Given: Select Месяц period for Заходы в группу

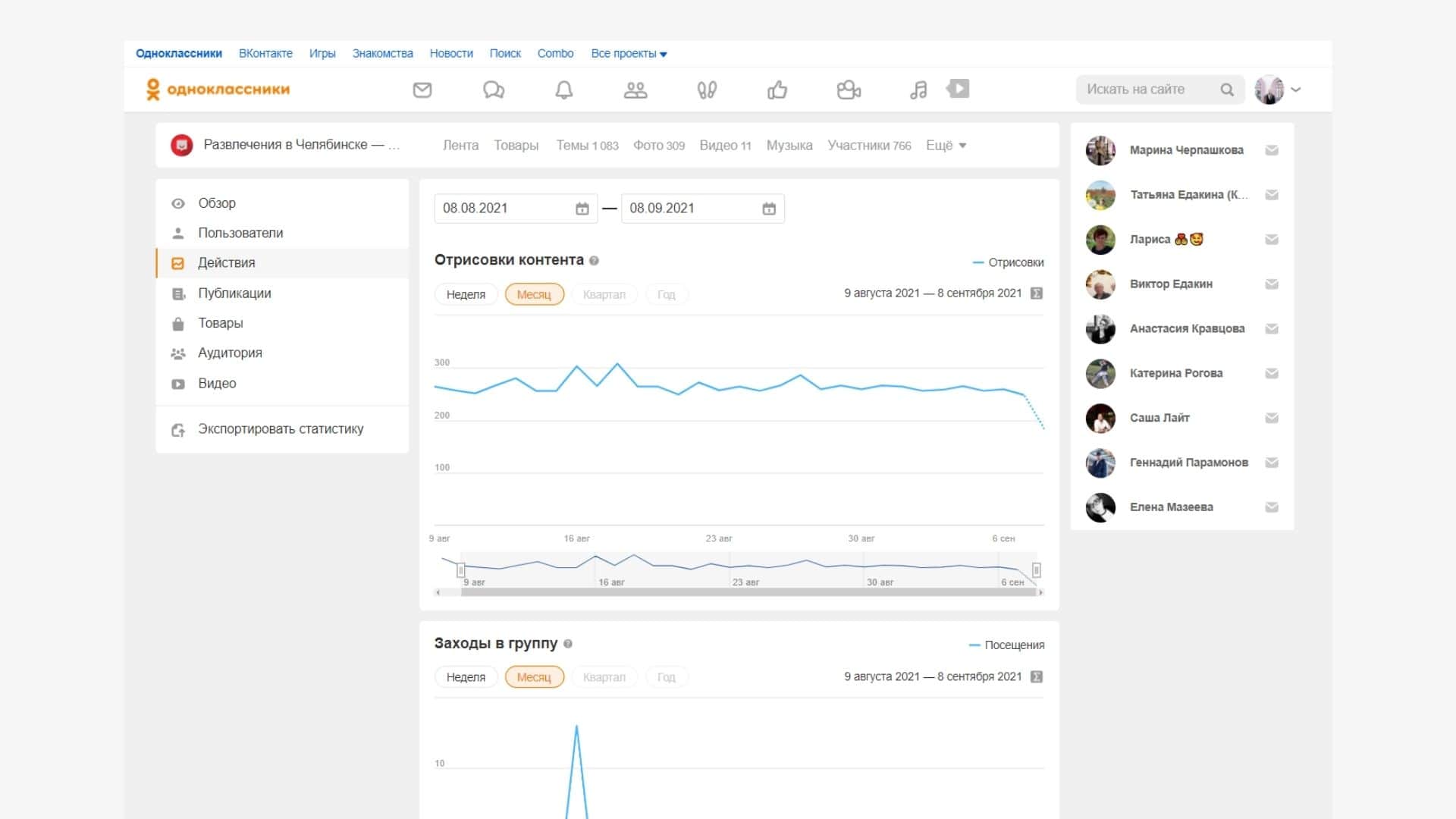Looking at the screenshot, I should 534,677.
